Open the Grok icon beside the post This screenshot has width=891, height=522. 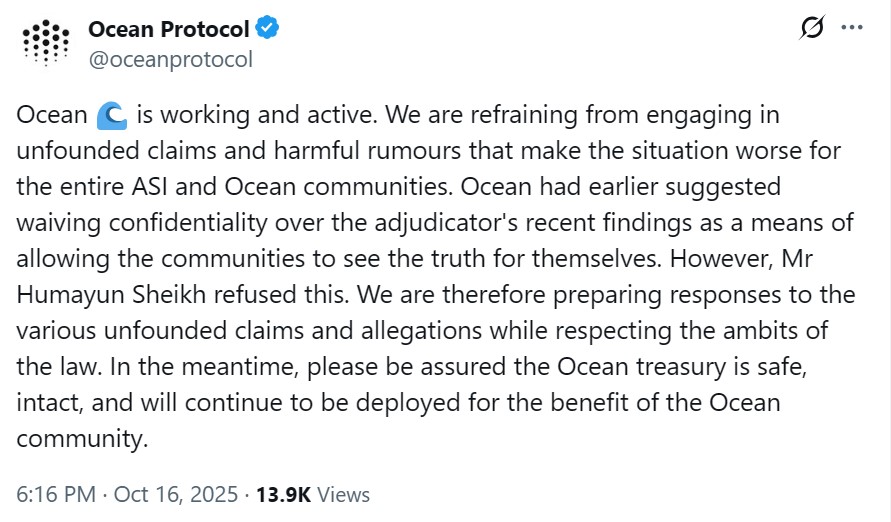[x=813, y=28]
